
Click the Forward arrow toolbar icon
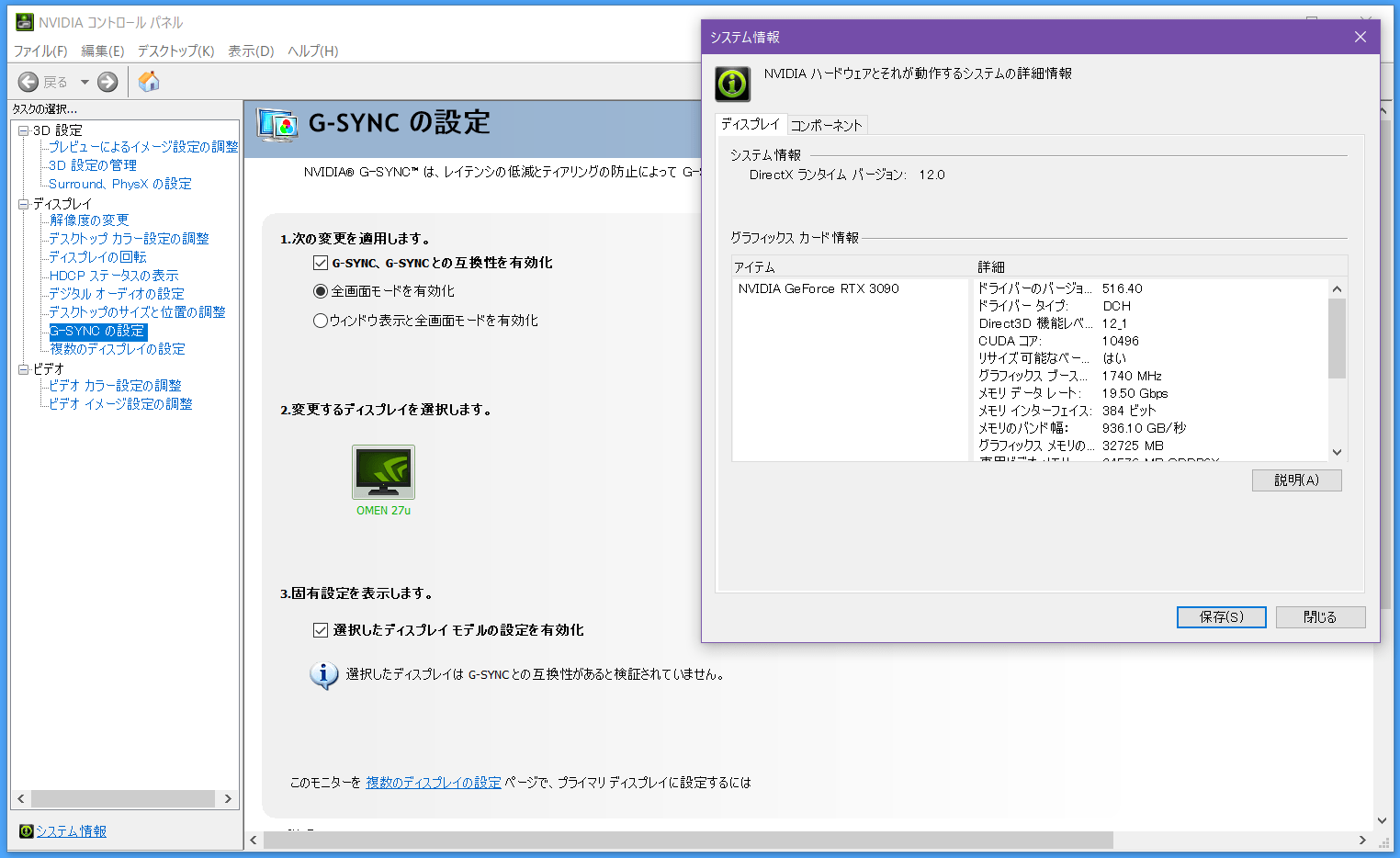click(107, 82)
